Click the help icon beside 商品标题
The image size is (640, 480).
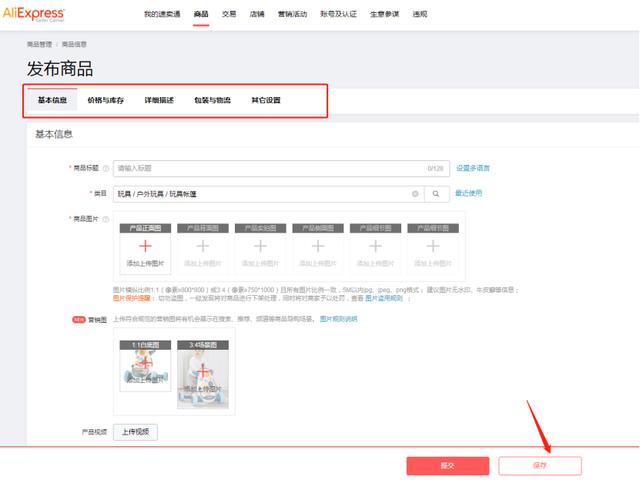click(106, 168)
